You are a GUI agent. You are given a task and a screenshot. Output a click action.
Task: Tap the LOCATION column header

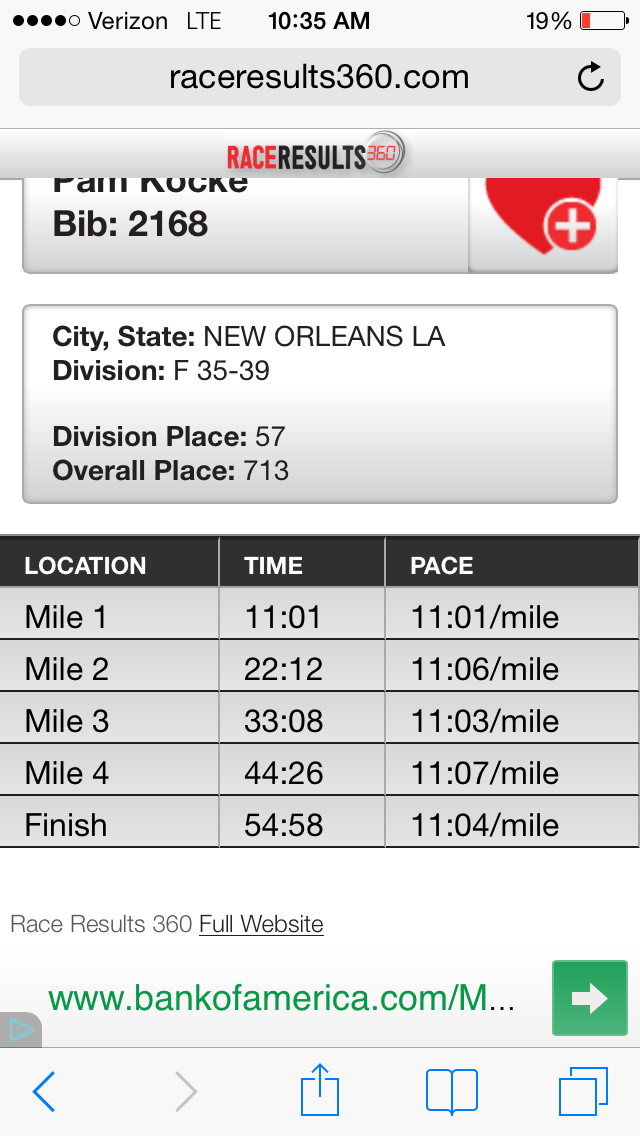(x=86, y=565)
